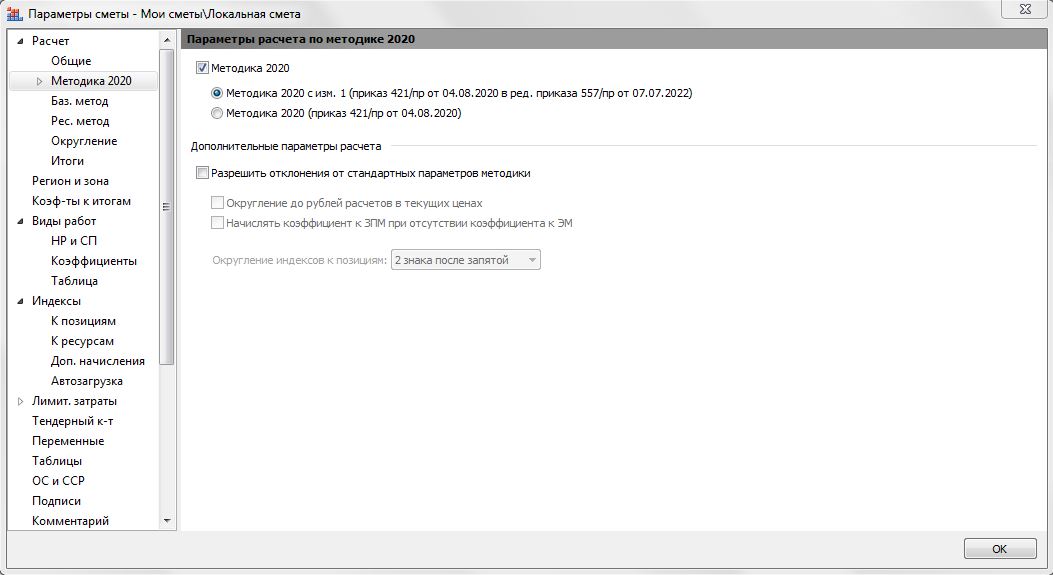The image size is (1053, 575).
Task: Select Методика 2020 in the tree
Action: pyautogui.click(x=91, y=81)
